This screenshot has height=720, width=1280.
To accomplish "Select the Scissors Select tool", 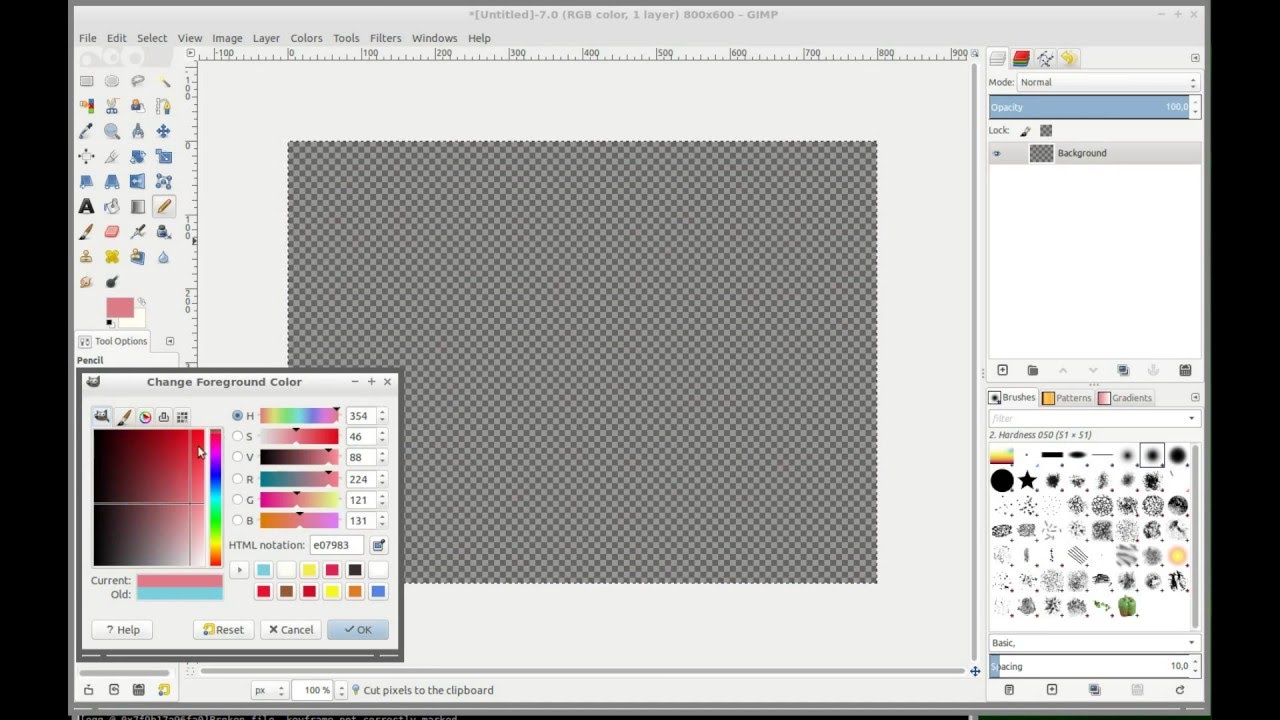I will [x=112, y=106].
